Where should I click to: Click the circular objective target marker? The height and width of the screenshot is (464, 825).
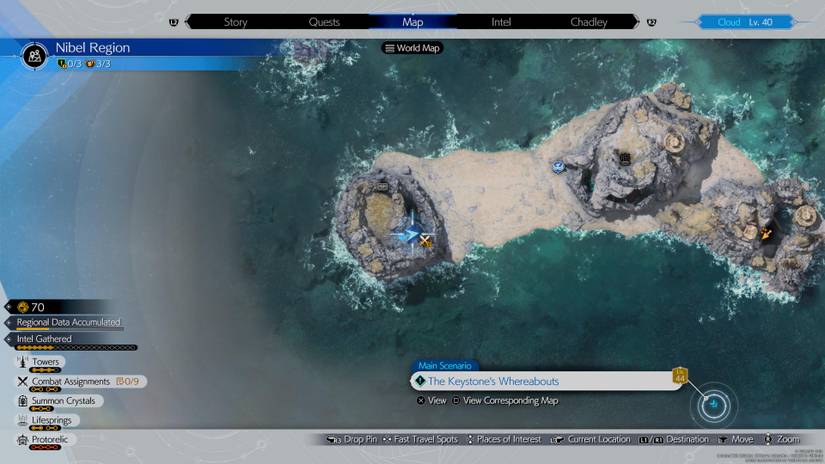point(714,405)
